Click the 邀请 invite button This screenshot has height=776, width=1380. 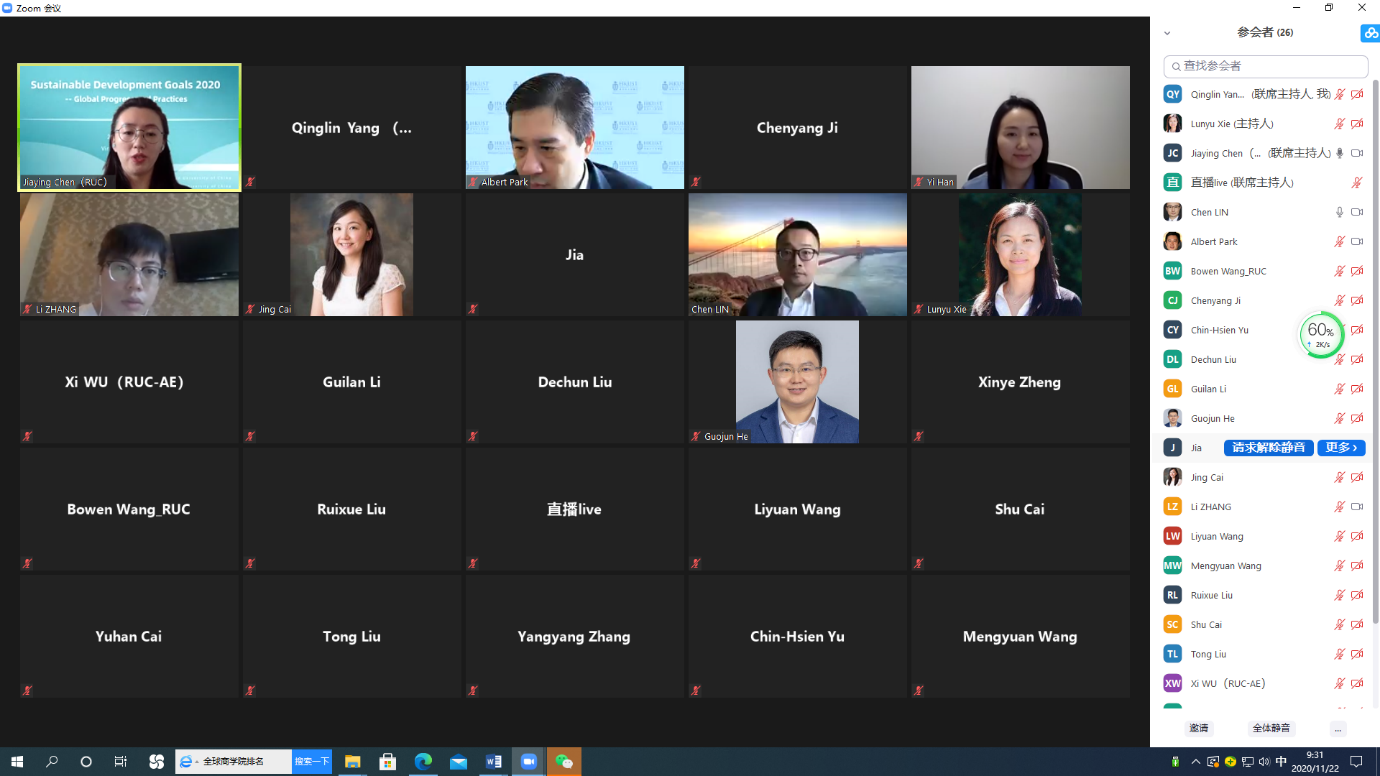[1198, 729]
